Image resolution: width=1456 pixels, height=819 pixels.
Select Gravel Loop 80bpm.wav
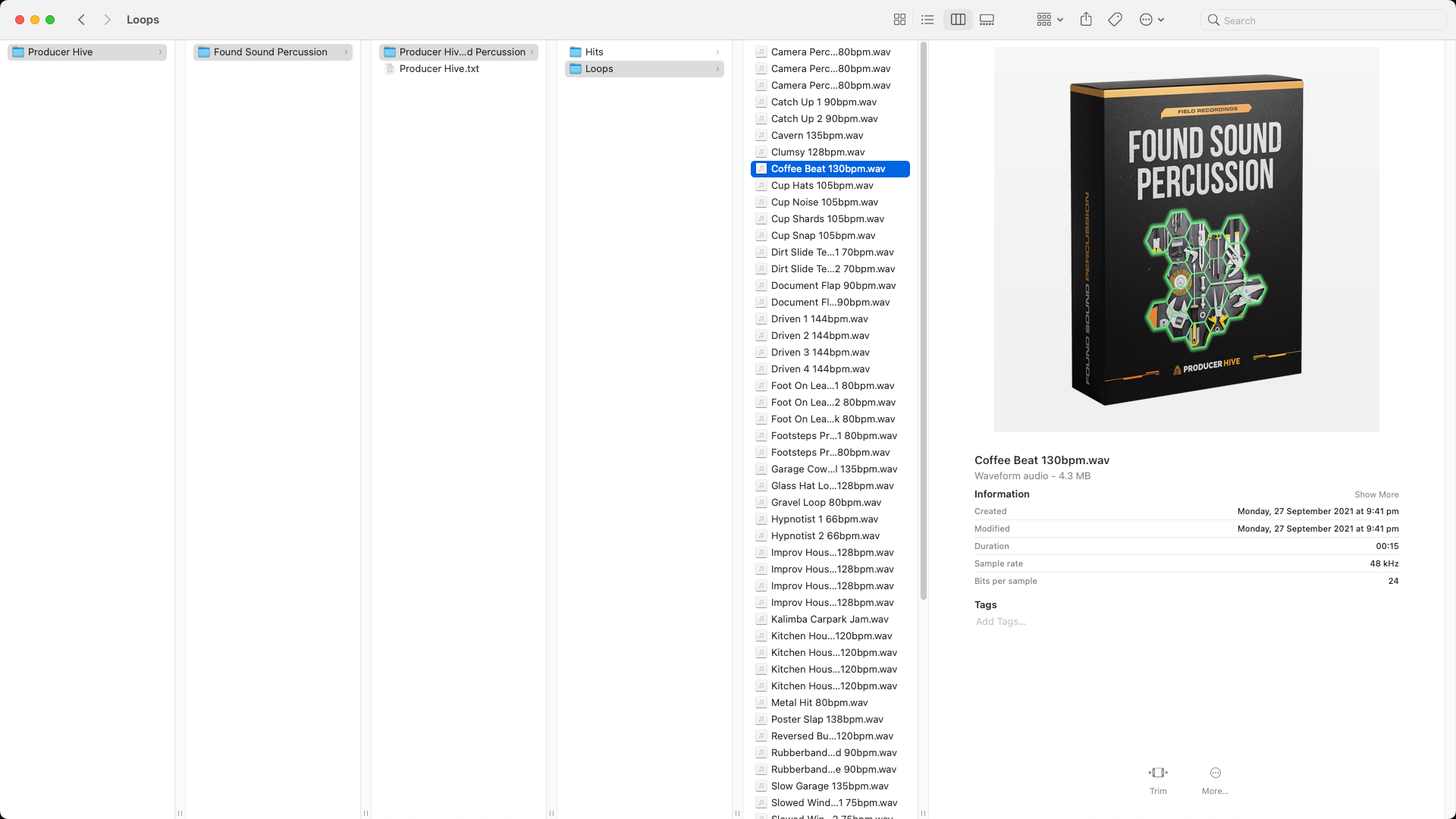[x=830, y=502]
